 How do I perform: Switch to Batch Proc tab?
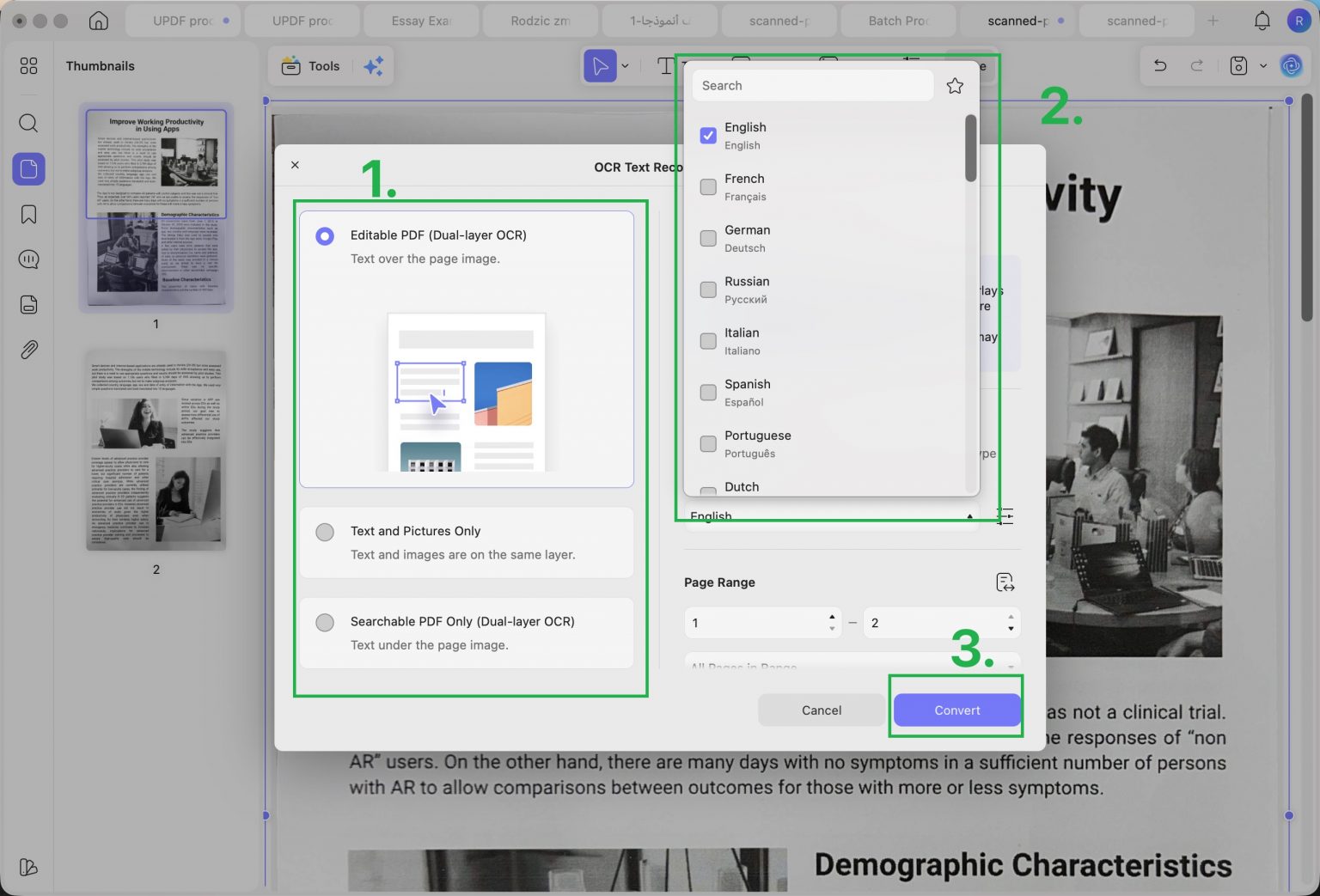899,21
